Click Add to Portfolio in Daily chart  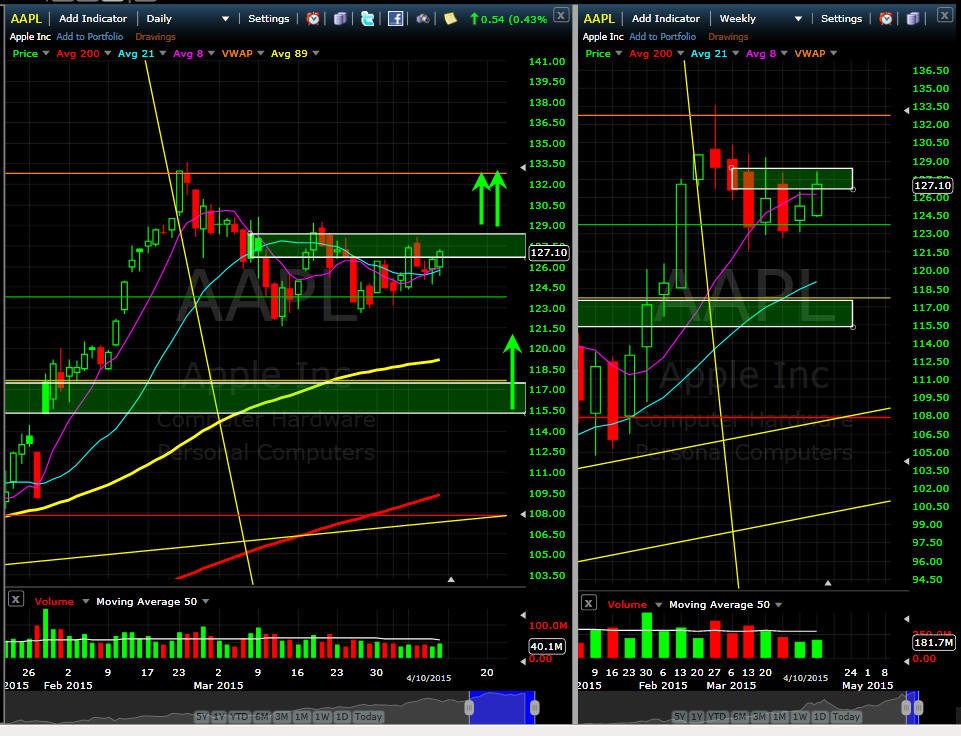pos(89,37)
